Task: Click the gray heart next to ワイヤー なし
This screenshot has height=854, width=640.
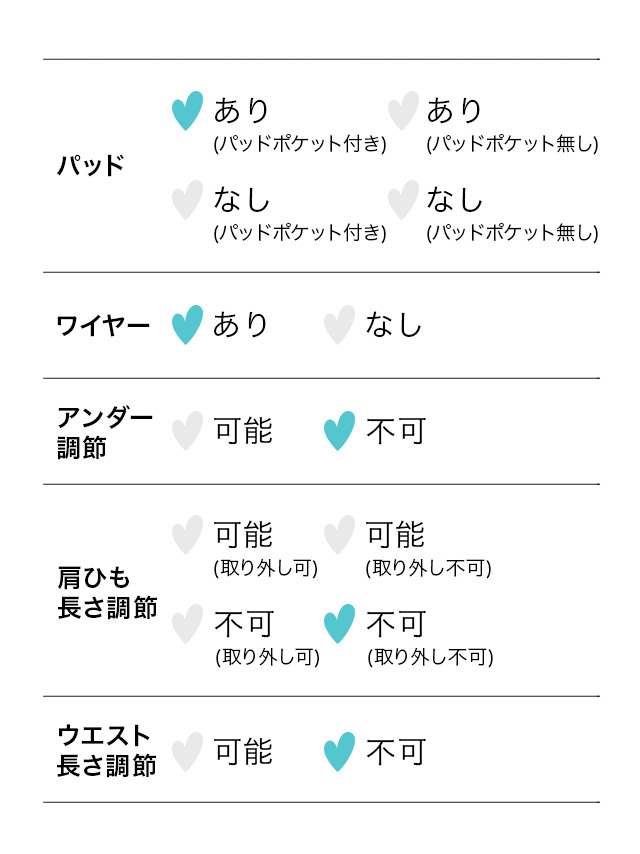Action: [x=339, y=325]
